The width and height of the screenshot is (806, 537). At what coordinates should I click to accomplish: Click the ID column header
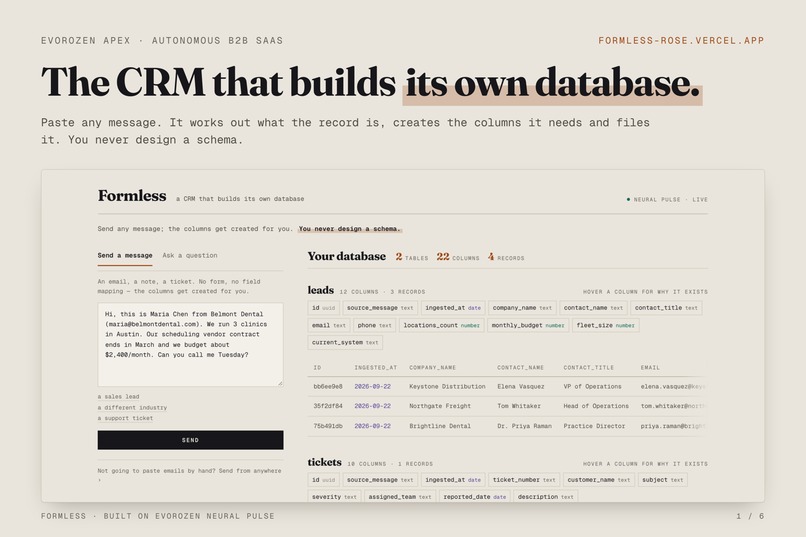pyautogui.click(x=317, y=368)
